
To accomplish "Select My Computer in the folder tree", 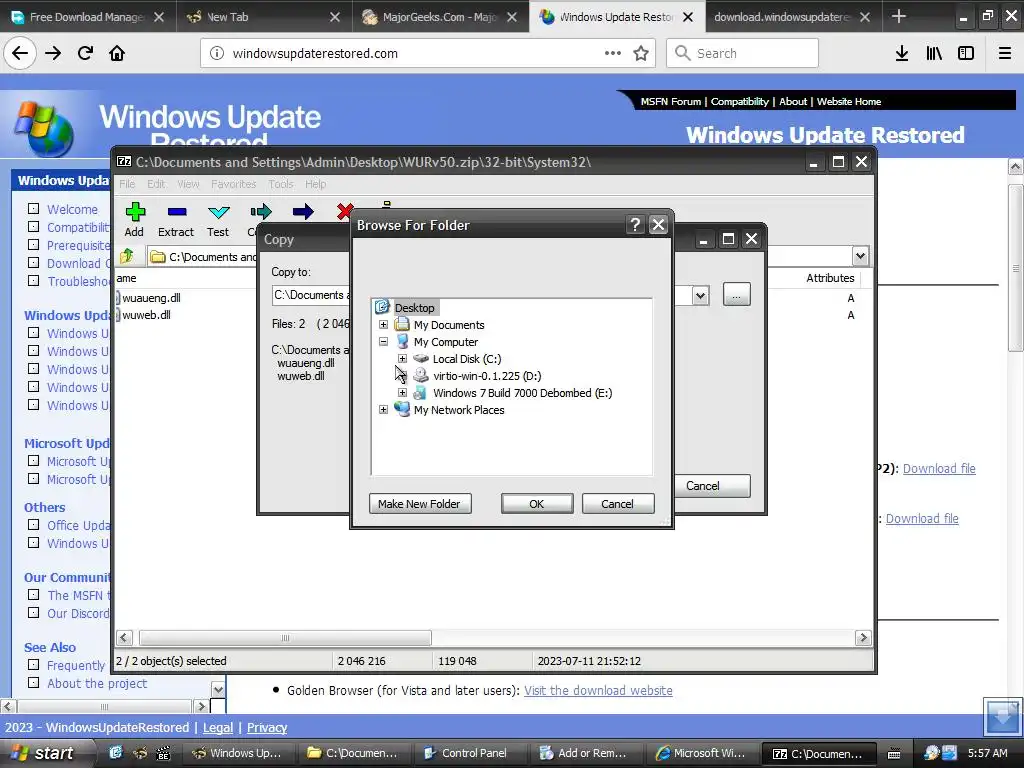I will (x=445, y=342).
